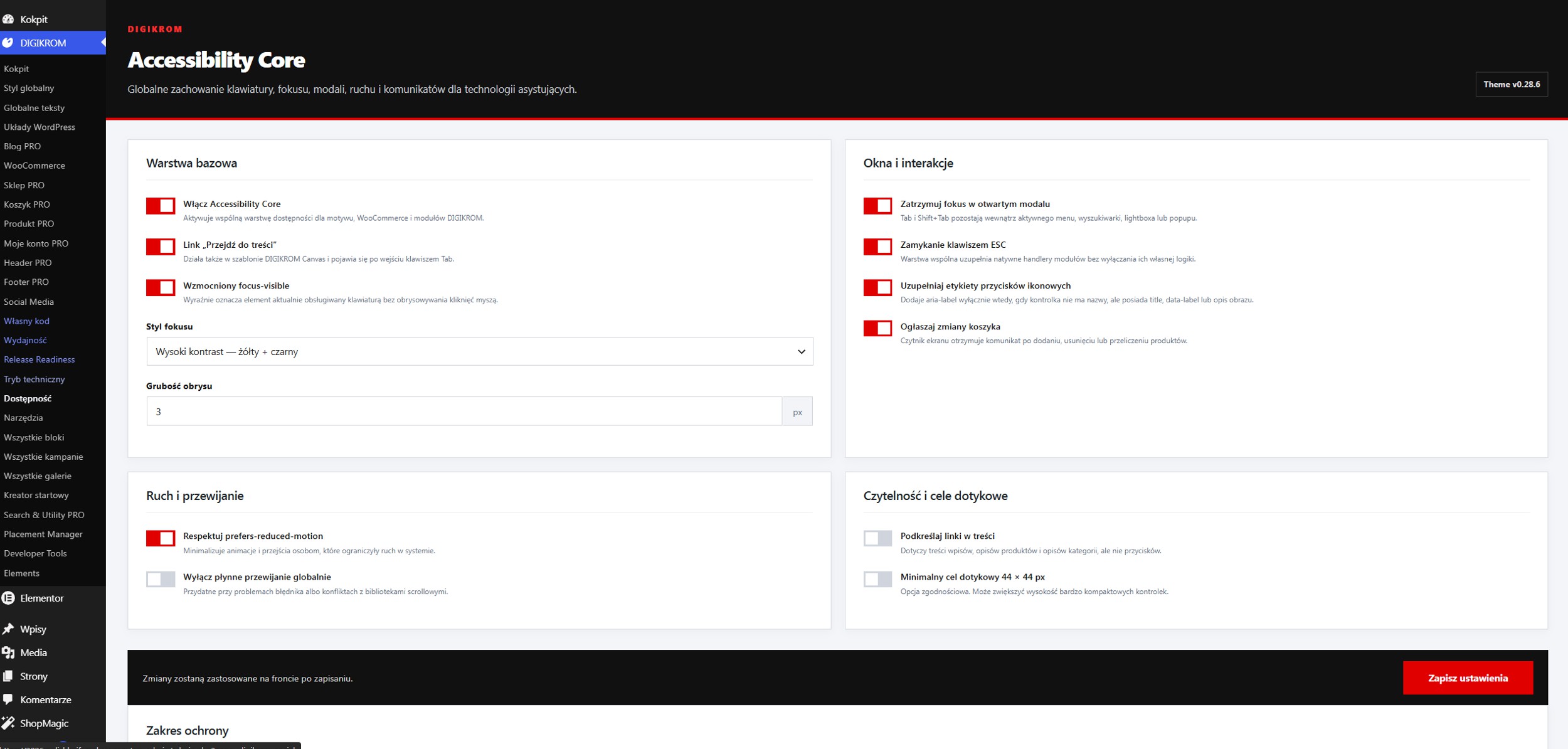Turn on Wyłącz płynne przewijanie globalnie
The image size is (1568, 749).
[161, 579]
